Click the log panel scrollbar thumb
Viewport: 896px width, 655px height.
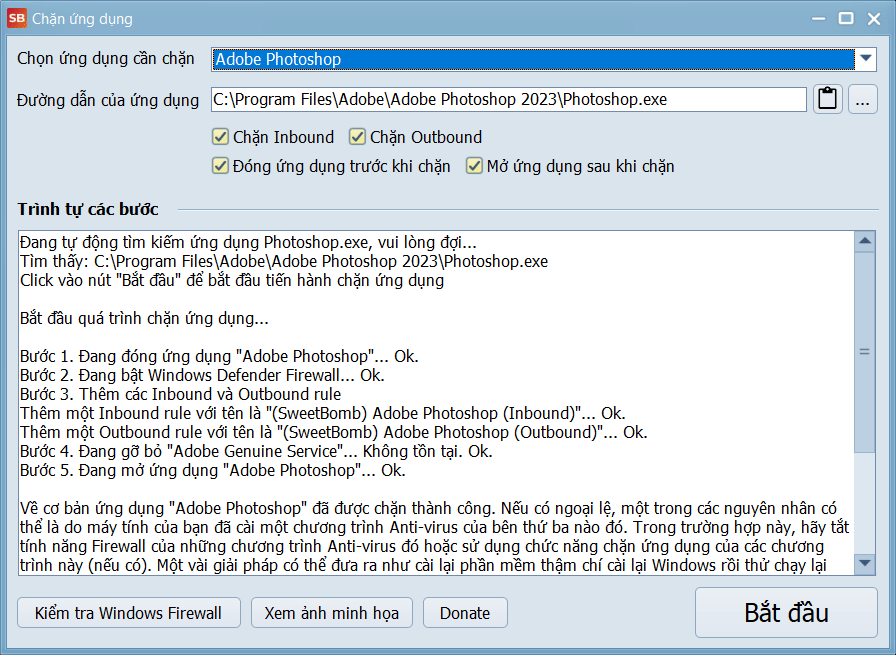(865, 351)
